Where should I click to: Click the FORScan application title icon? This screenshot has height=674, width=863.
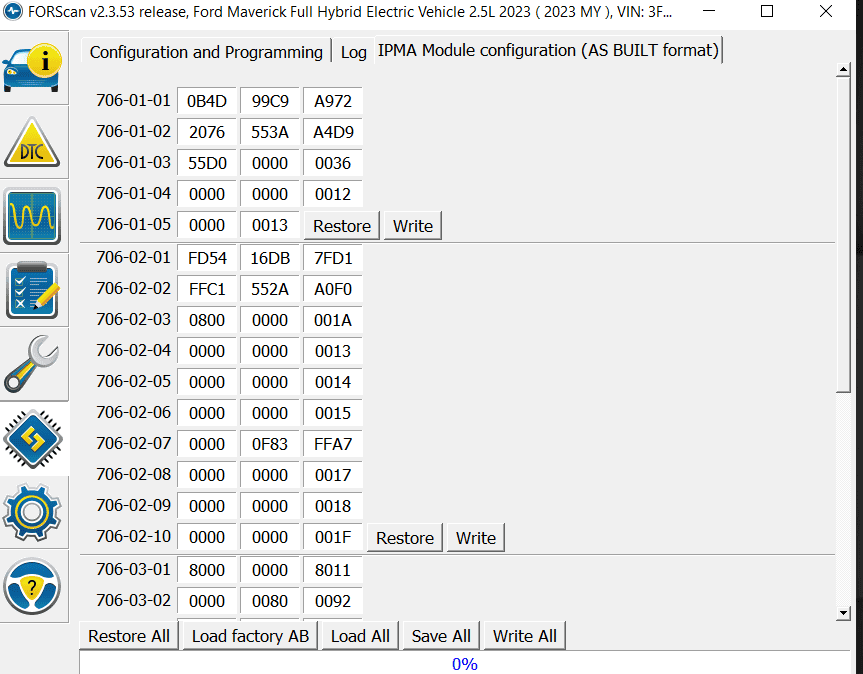pos(13,11)
